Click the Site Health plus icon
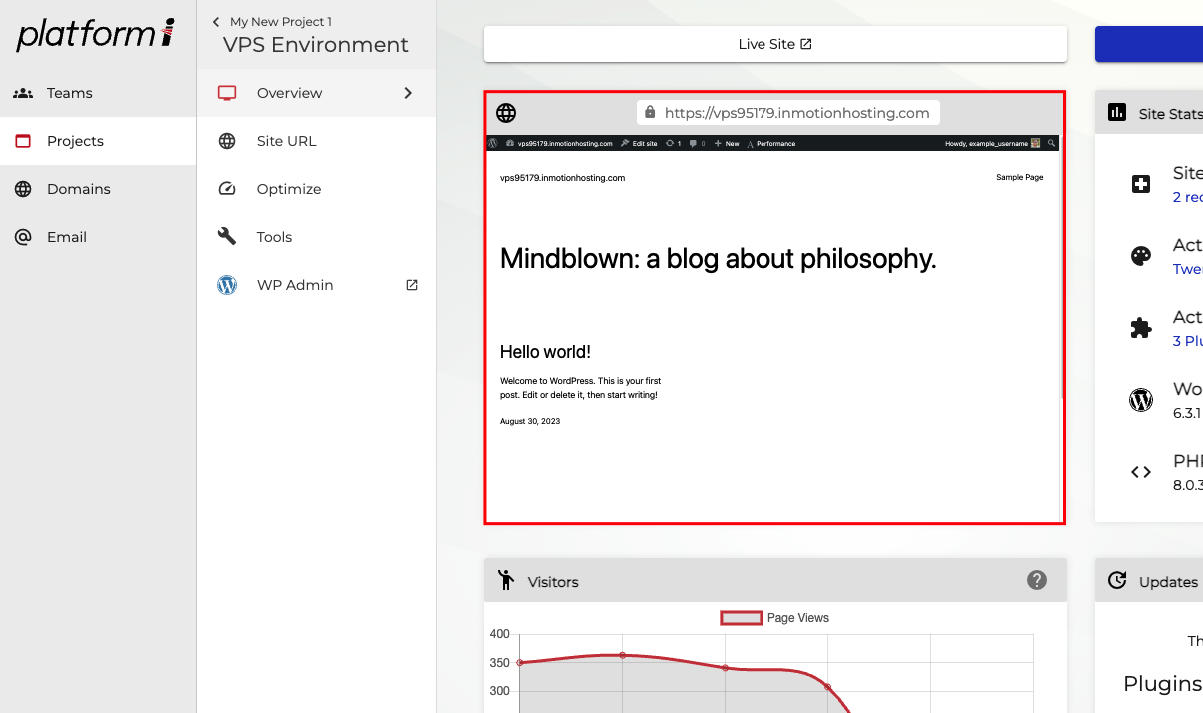This screenshot has height=713, width=1203. coord(1140,183)
